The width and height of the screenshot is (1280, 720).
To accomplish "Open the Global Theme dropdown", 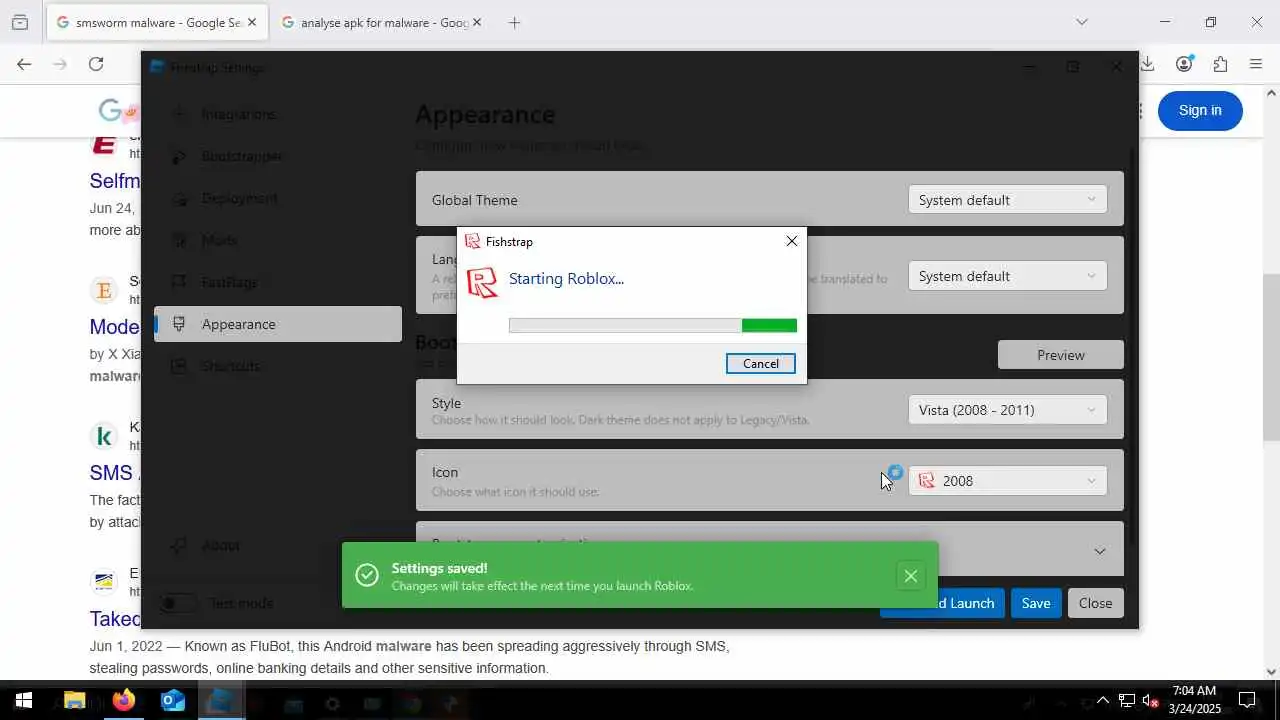I will (x=1007, y=200).
